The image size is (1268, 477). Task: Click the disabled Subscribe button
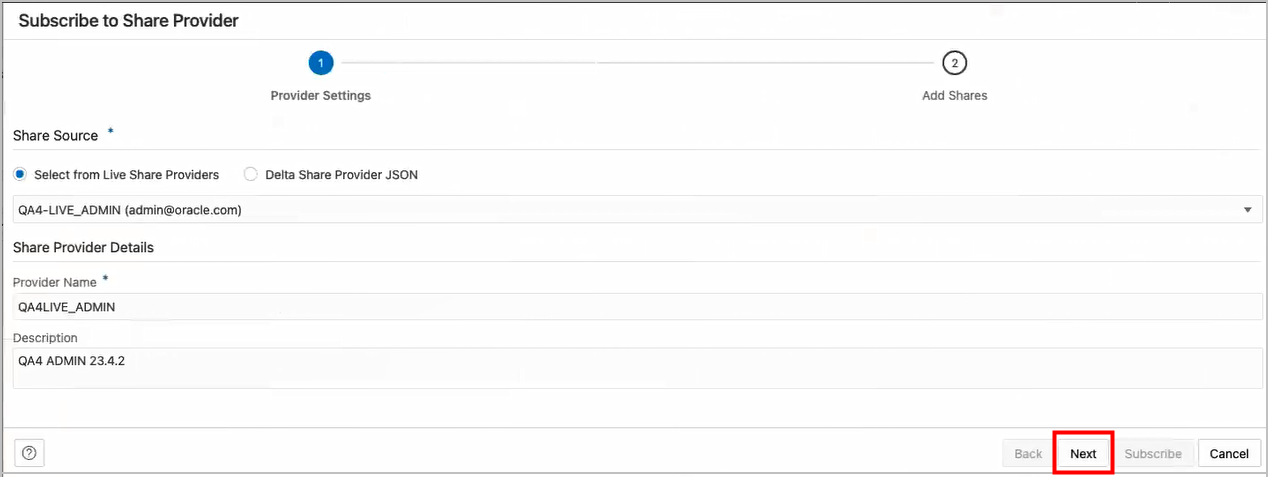pyautogui.click(x=1153, y=453)
